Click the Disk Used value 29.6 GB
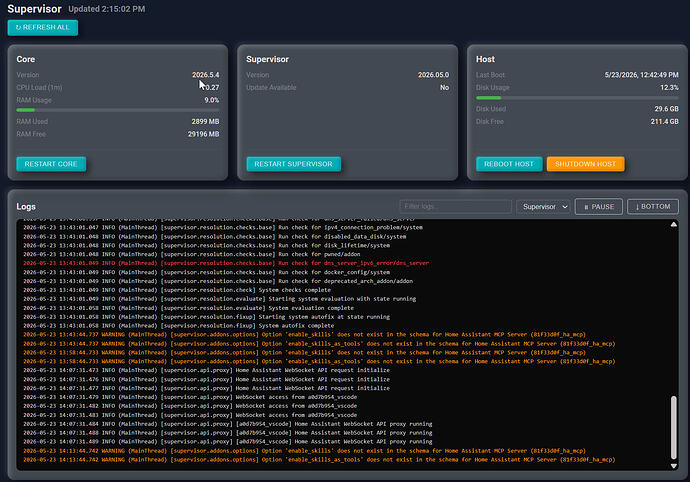This screenshot has width=690, height=482. 666,109
